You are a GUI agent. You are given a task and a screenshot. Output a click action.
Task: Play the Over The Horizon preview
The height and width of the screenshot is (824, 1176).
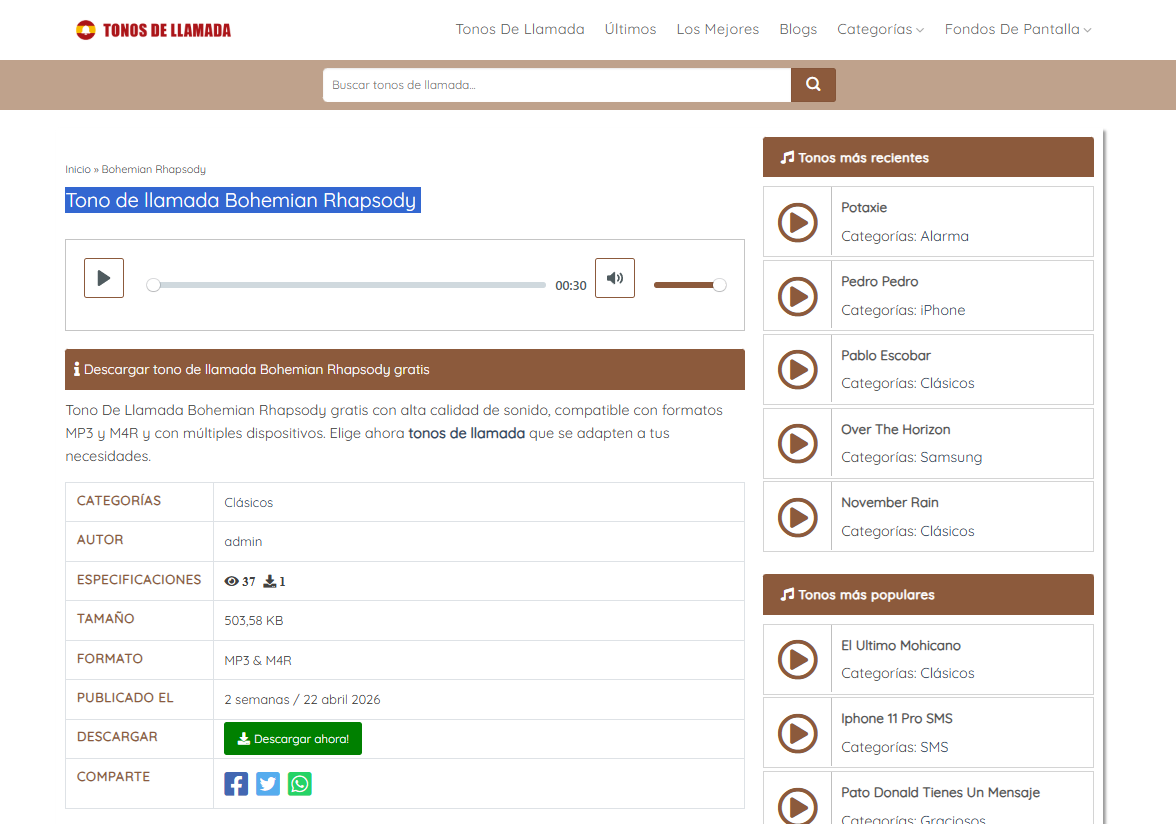click(797, 444)
